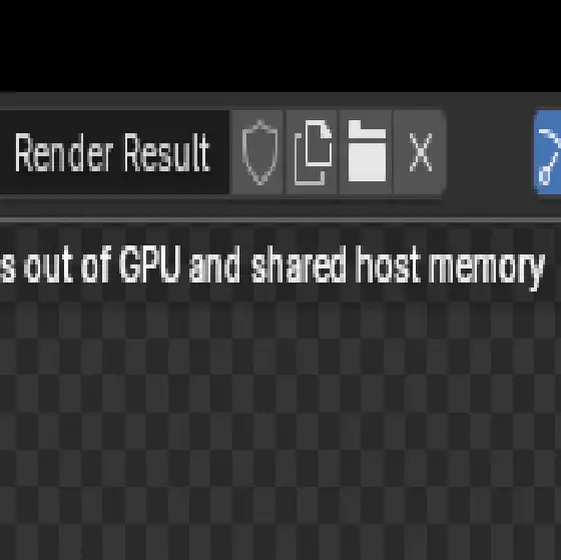Click the word 'and' in the error message
Viewport: 561px width, 560px height.
coord(215,264)
